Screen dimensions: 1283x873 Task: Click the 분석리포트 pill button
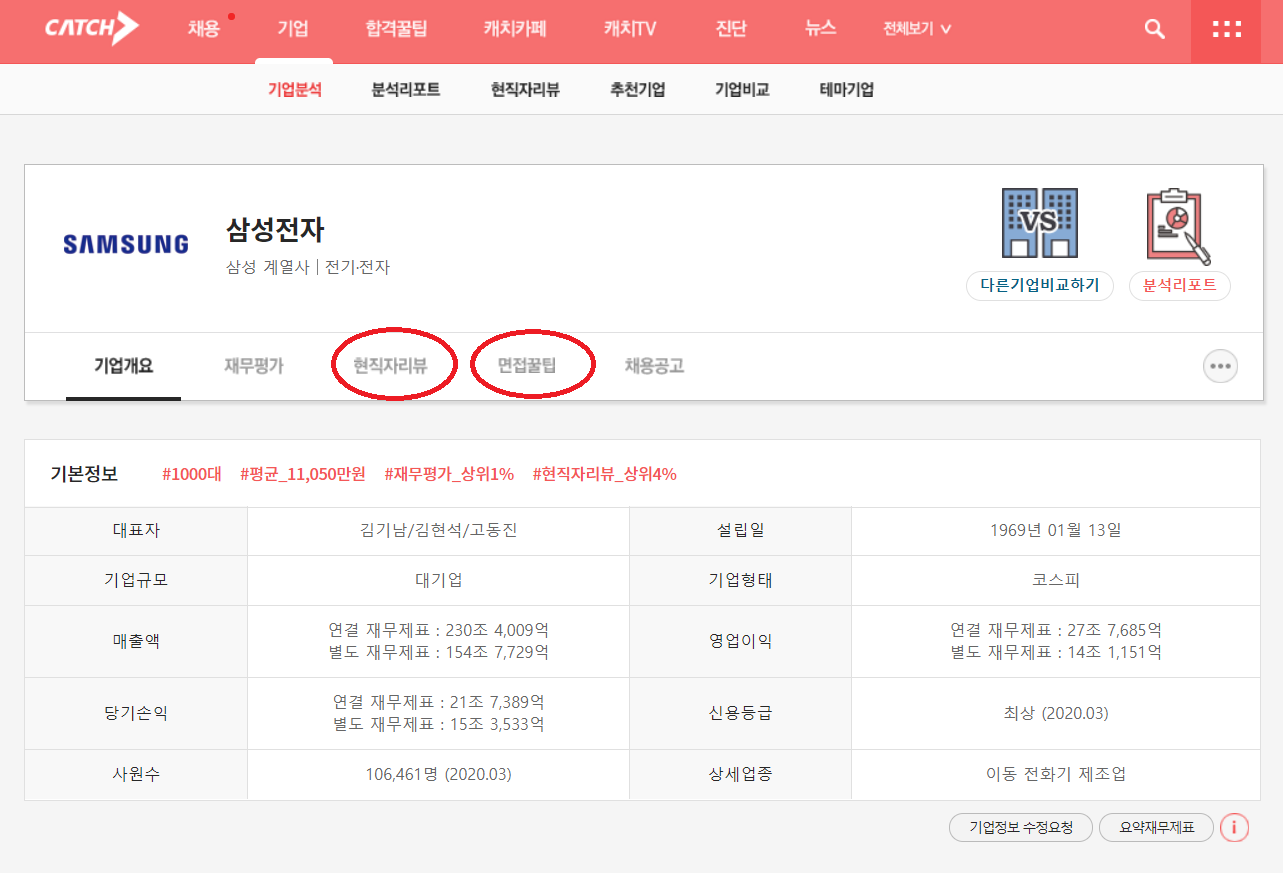1180,285
